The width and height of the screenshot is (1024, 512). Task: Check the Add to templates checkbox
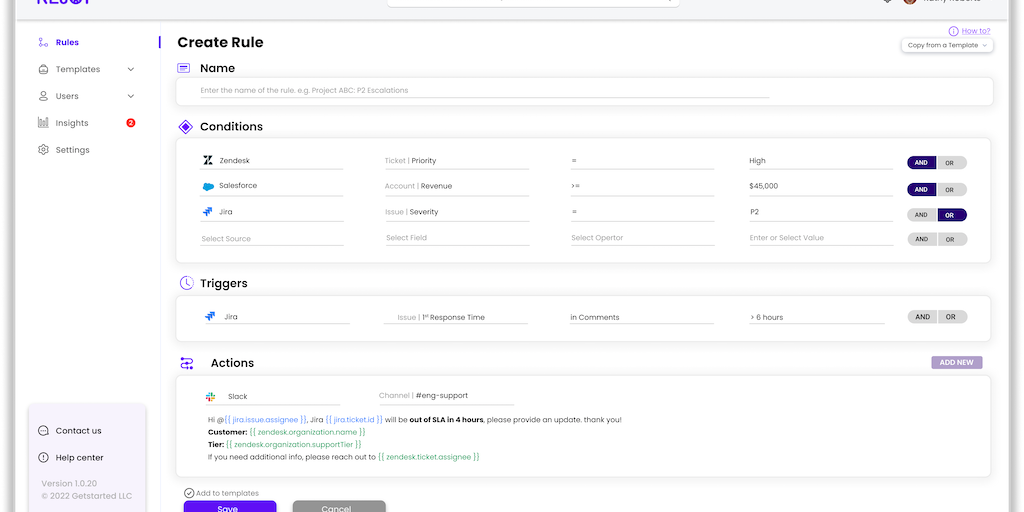pyautogui.click(x=189, y=493)
